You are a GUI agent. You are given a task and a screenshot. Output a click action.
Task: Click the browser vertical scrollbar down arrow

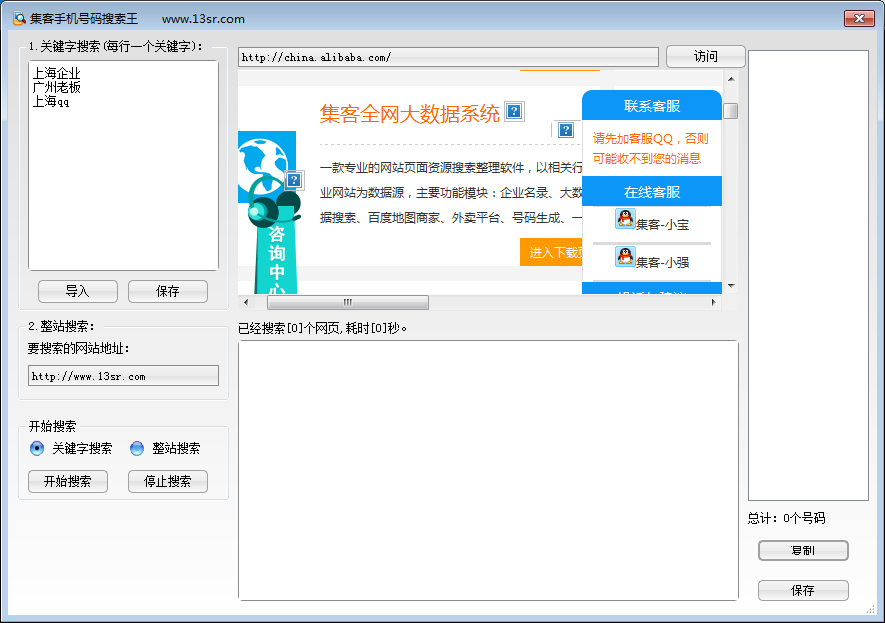[731, 286]
